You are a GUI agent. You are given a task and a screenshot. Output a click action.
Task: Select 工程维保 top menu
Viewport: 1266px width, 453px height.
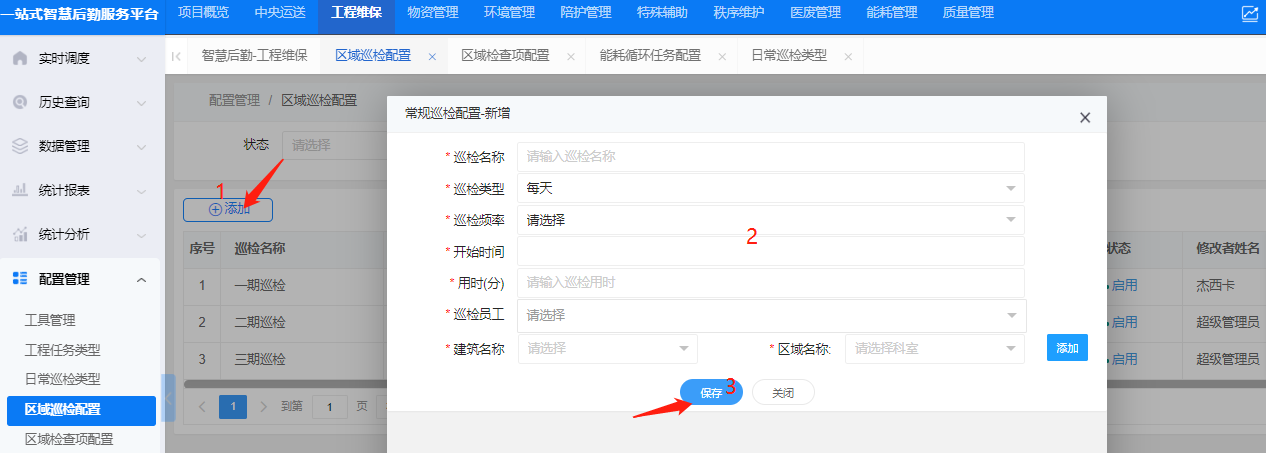(357, 13)
